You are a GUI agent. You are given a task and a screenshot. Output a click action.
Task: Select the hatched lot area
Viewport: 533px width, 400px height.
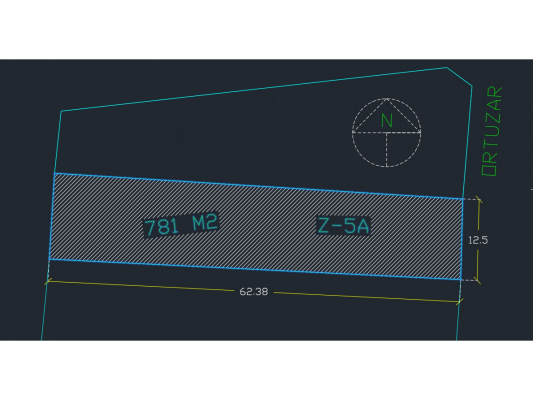pyautogui.click(x=257, y=227)
